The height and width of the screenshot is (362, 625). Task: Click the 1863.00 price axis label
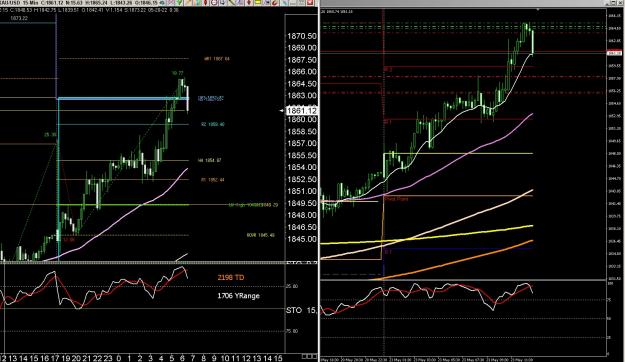click(302, 96)
